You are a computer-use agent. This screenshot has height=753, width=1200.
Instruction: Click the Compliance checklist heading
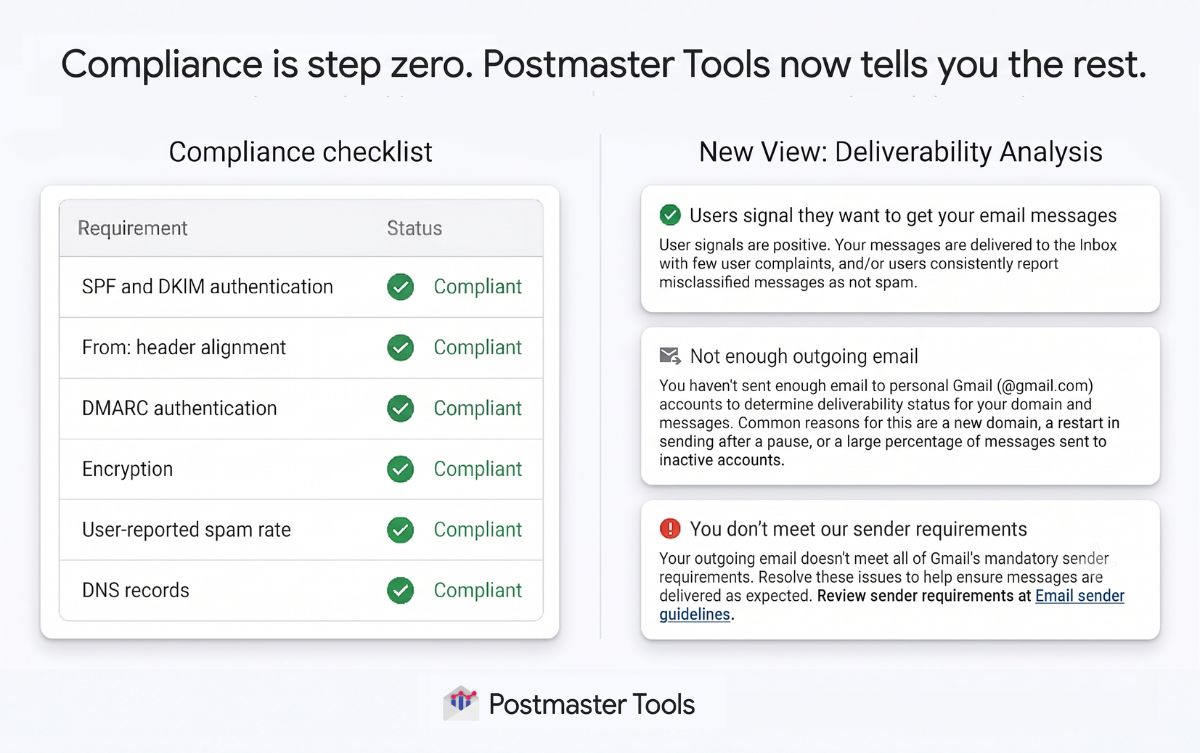[300, 152]
